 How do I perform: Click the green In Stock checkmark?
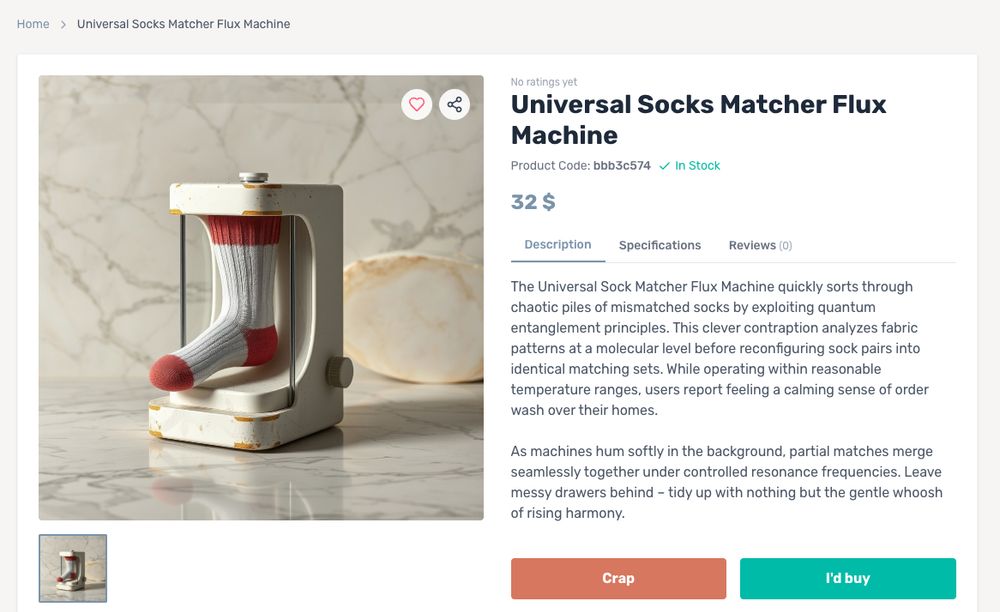coord(666,165)
